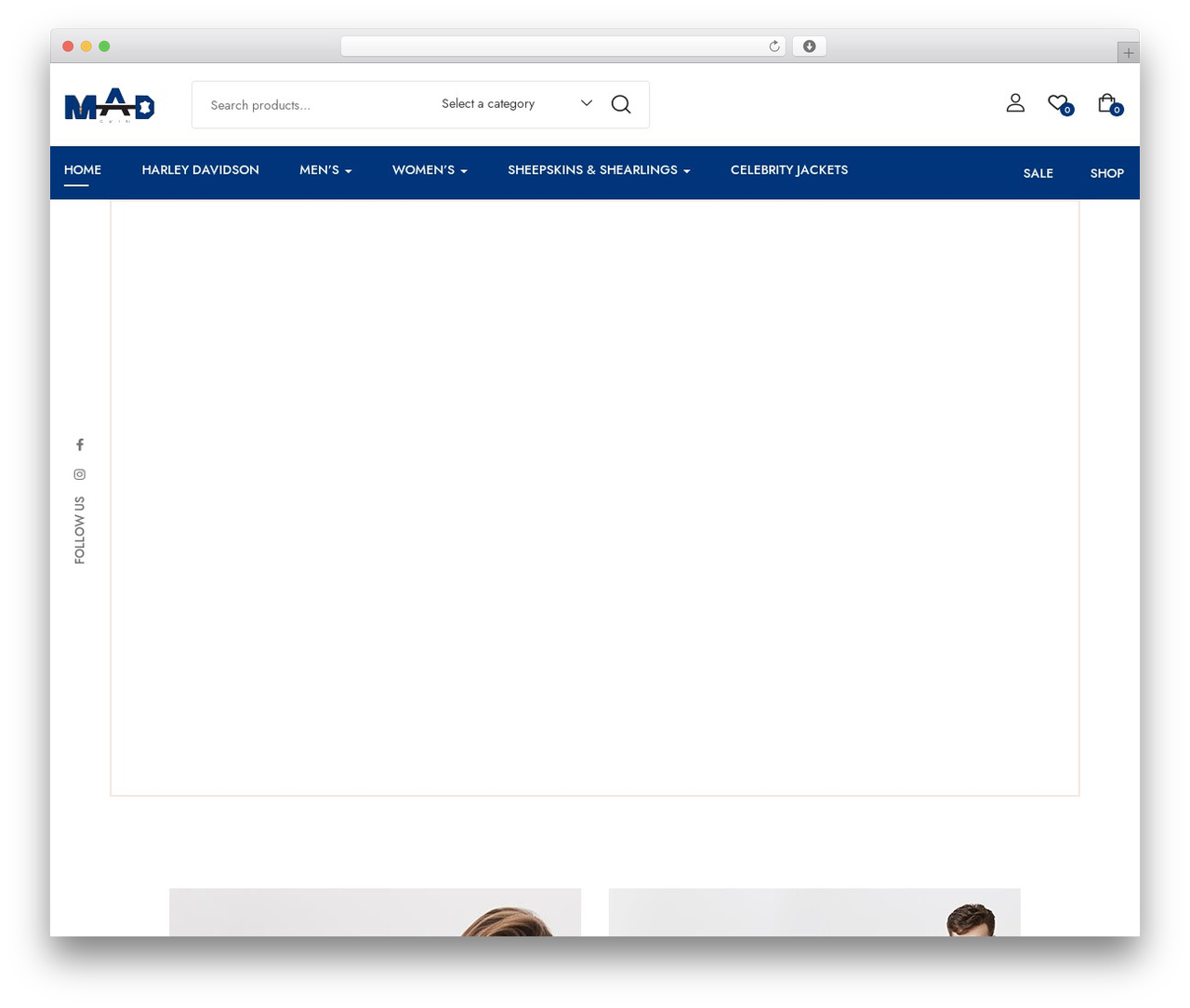The image size is (1190, 1008).
Task: Click the MAD Skin logo
Action: coord(110,105)
